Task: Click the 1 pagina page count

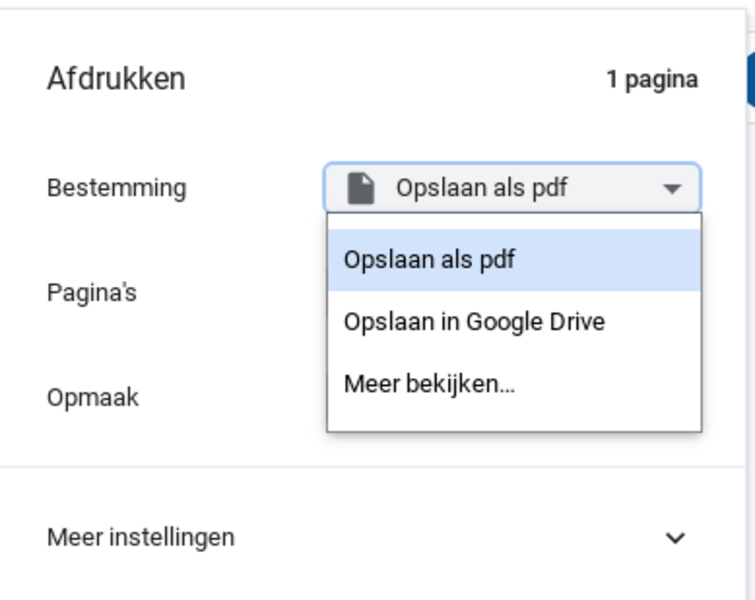Action: 652,80
